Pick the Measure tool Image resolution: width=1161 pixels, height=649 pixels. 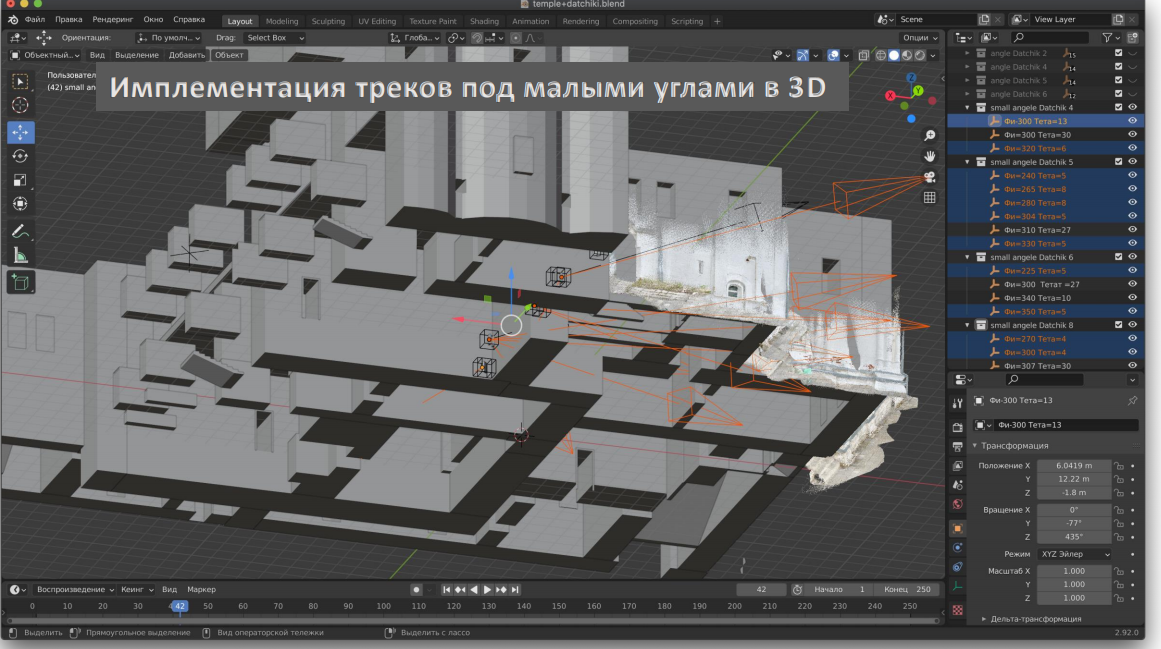click(21, 256)
